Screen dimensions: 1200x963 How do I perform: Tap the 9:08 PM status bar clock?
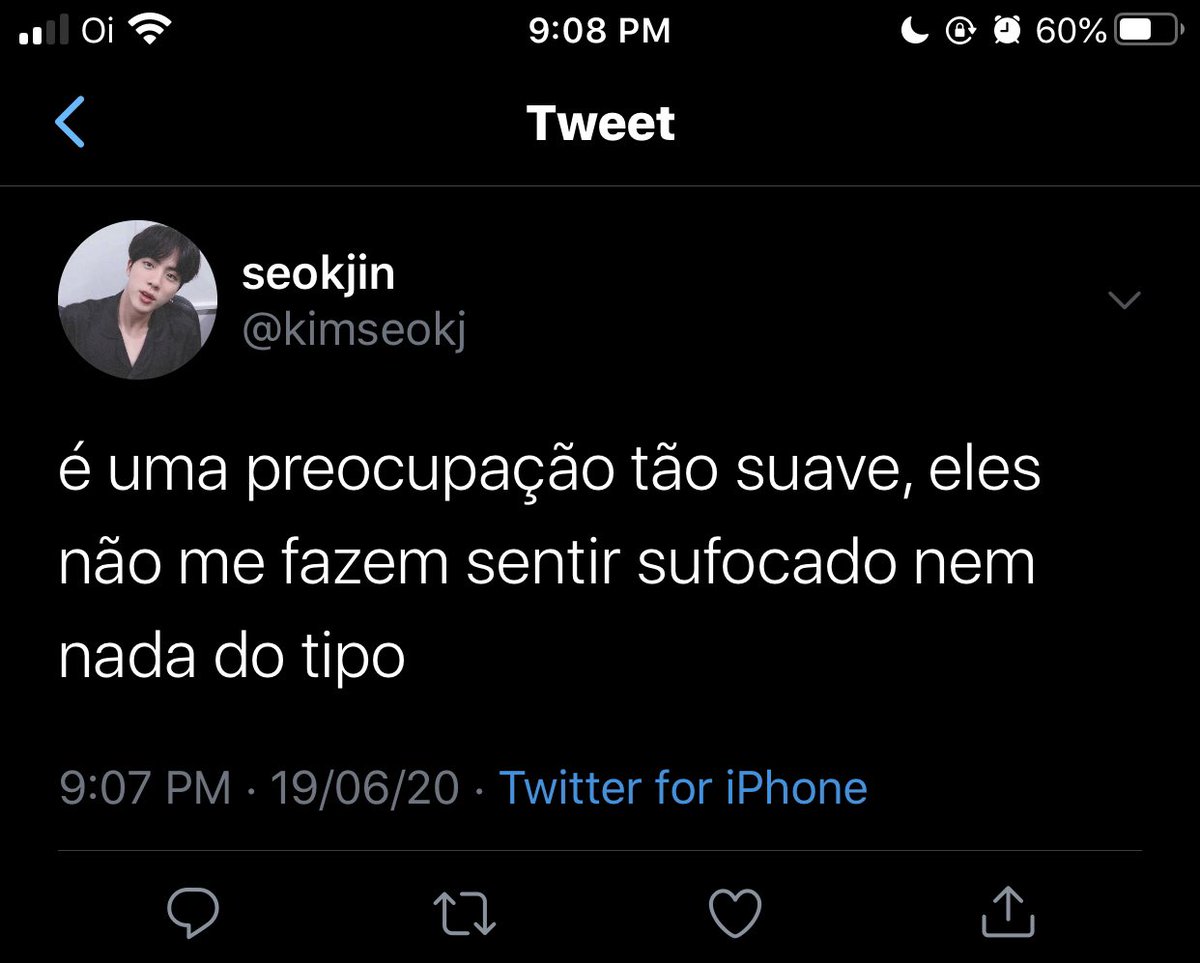(x=598, y=32)
